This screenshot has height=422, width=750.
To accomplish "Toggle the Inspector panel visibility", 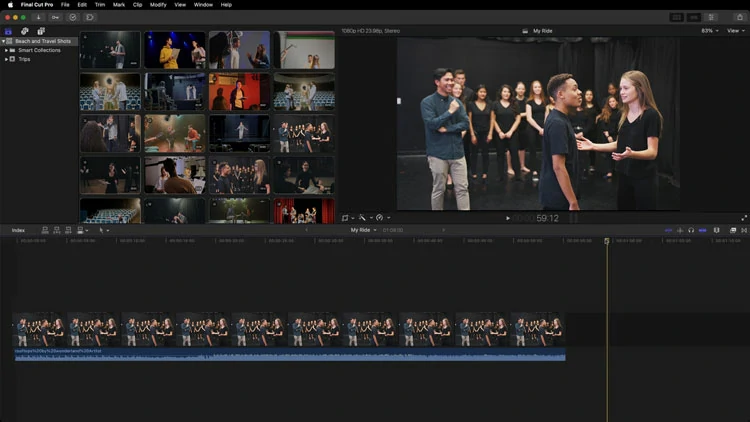I will (712, 17).
